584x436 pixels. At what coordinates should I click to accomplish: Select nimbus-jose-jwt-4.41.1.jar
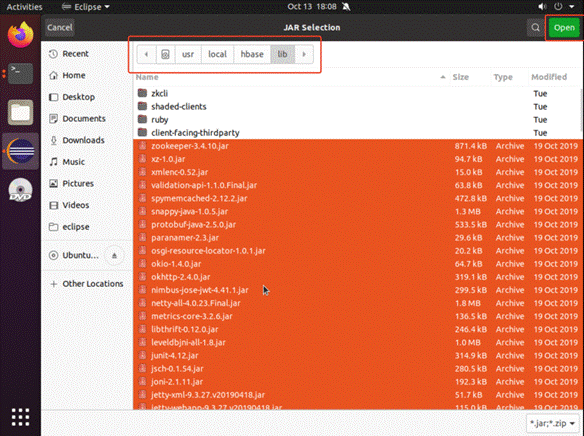point(357,290)
